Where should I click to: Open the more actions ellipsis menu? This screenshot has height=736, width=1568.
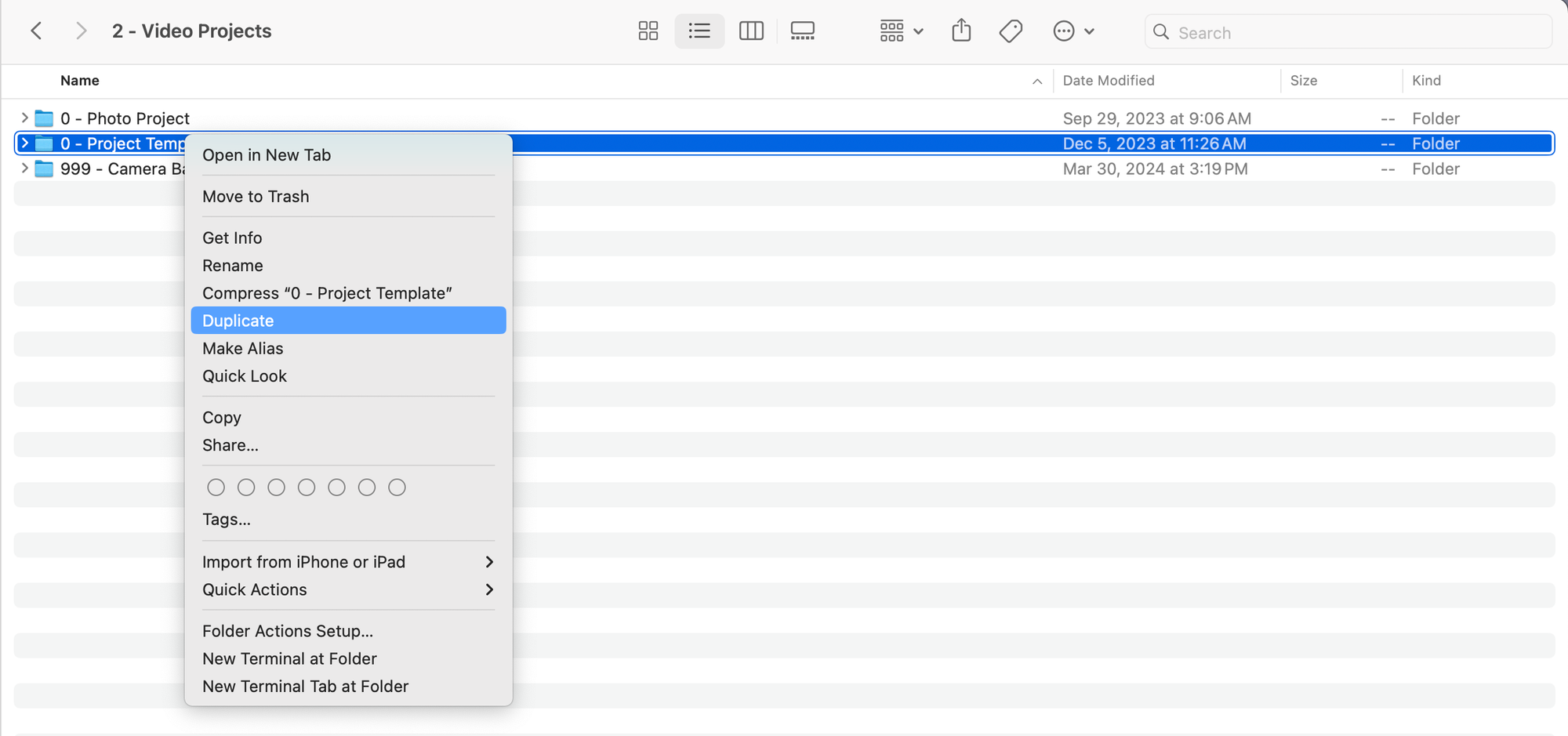[x=1063, y=31]
